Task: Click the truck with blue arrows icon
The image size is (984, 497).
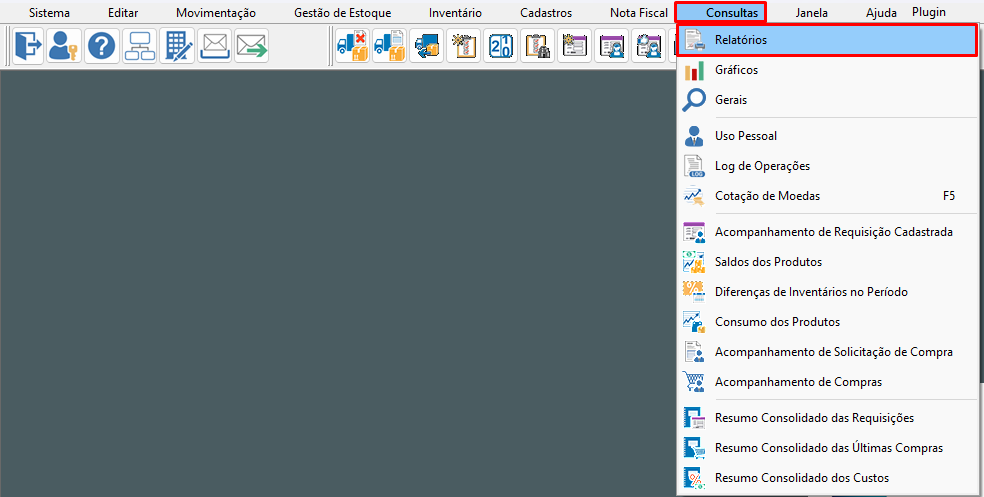Action: tap(427, 46)
